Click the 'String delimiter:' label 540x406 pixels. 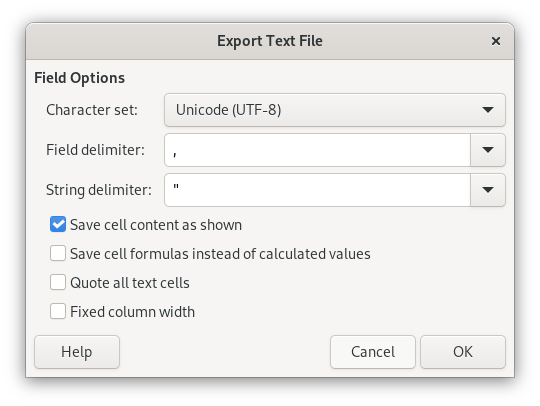(99, 190)
